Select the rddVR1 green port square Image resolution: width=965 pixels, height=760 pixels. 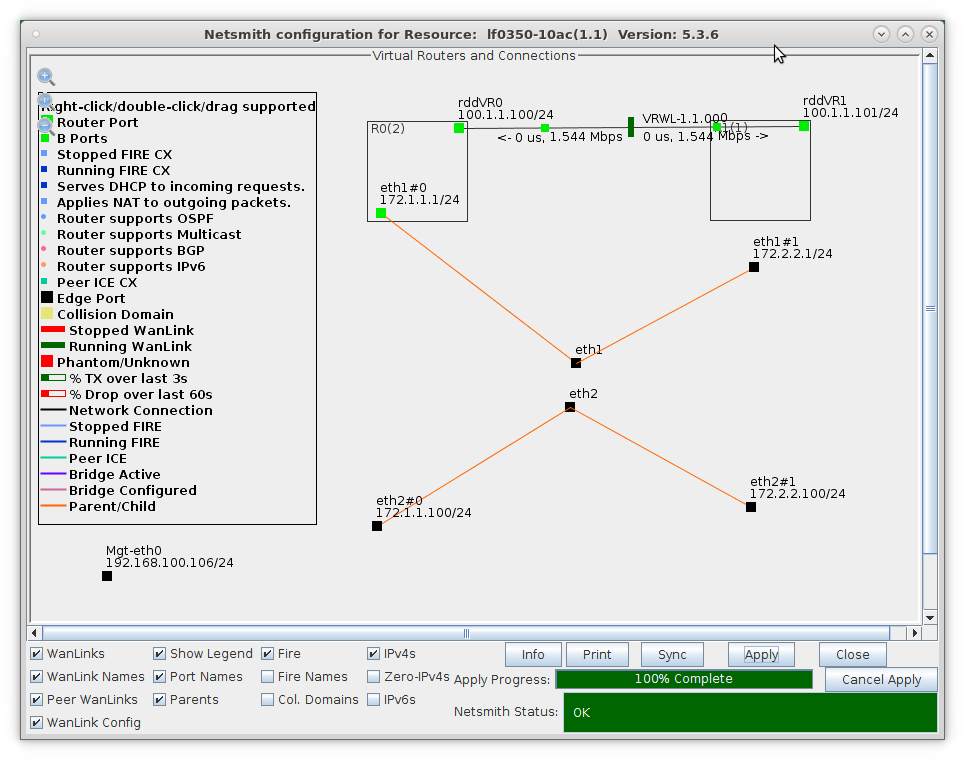(x=804, y=126)
